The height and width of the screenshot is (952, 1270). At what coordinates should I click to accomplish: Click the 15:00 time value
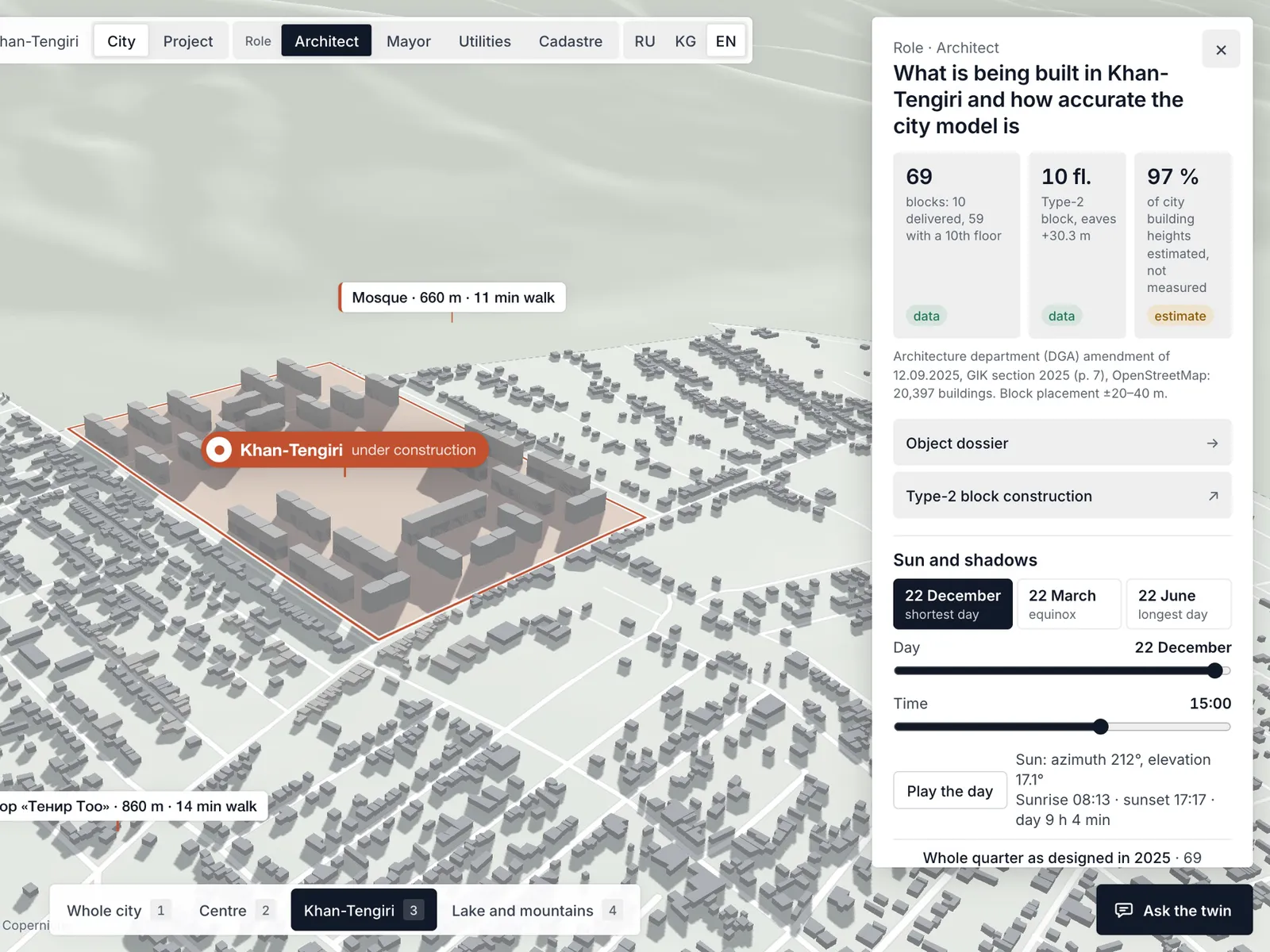pos(1210,703)
